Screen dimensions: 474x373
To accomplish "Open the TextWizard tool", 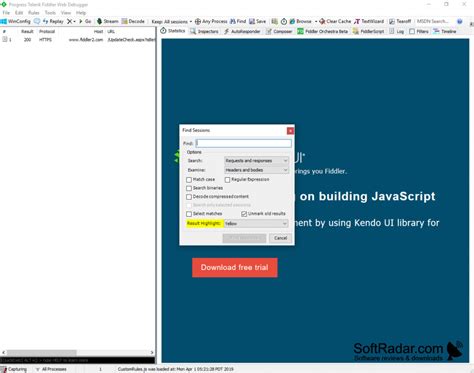I will (369, 21).
